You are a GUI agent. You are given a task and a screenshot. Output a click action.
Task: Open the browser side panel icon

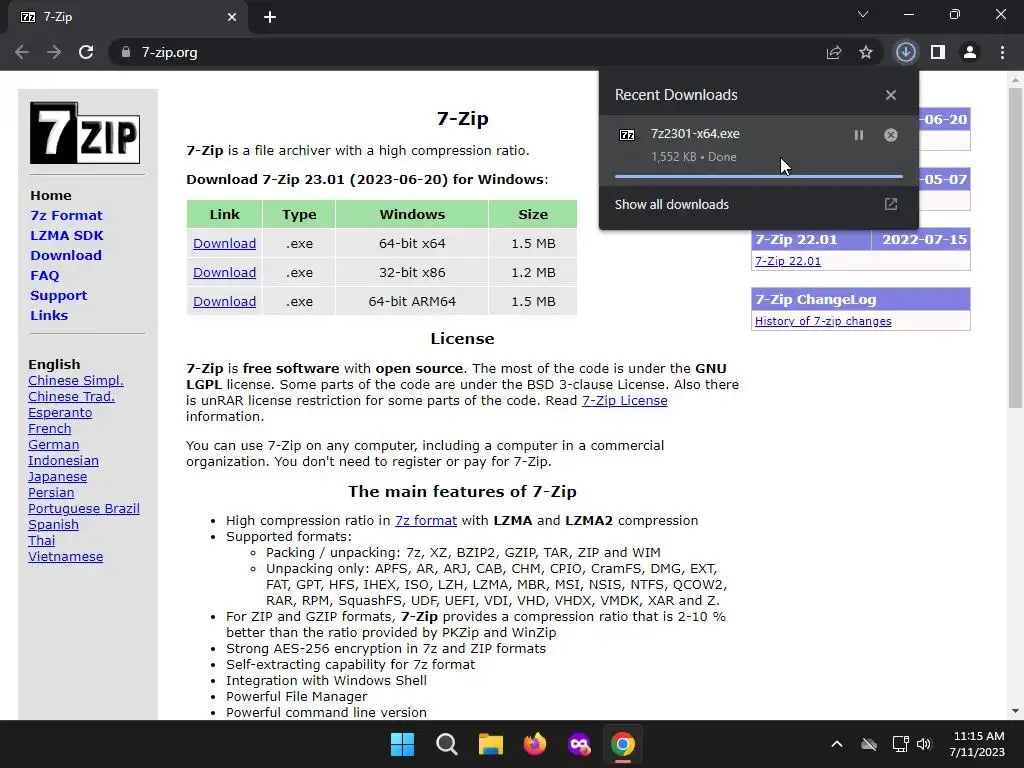938,52
